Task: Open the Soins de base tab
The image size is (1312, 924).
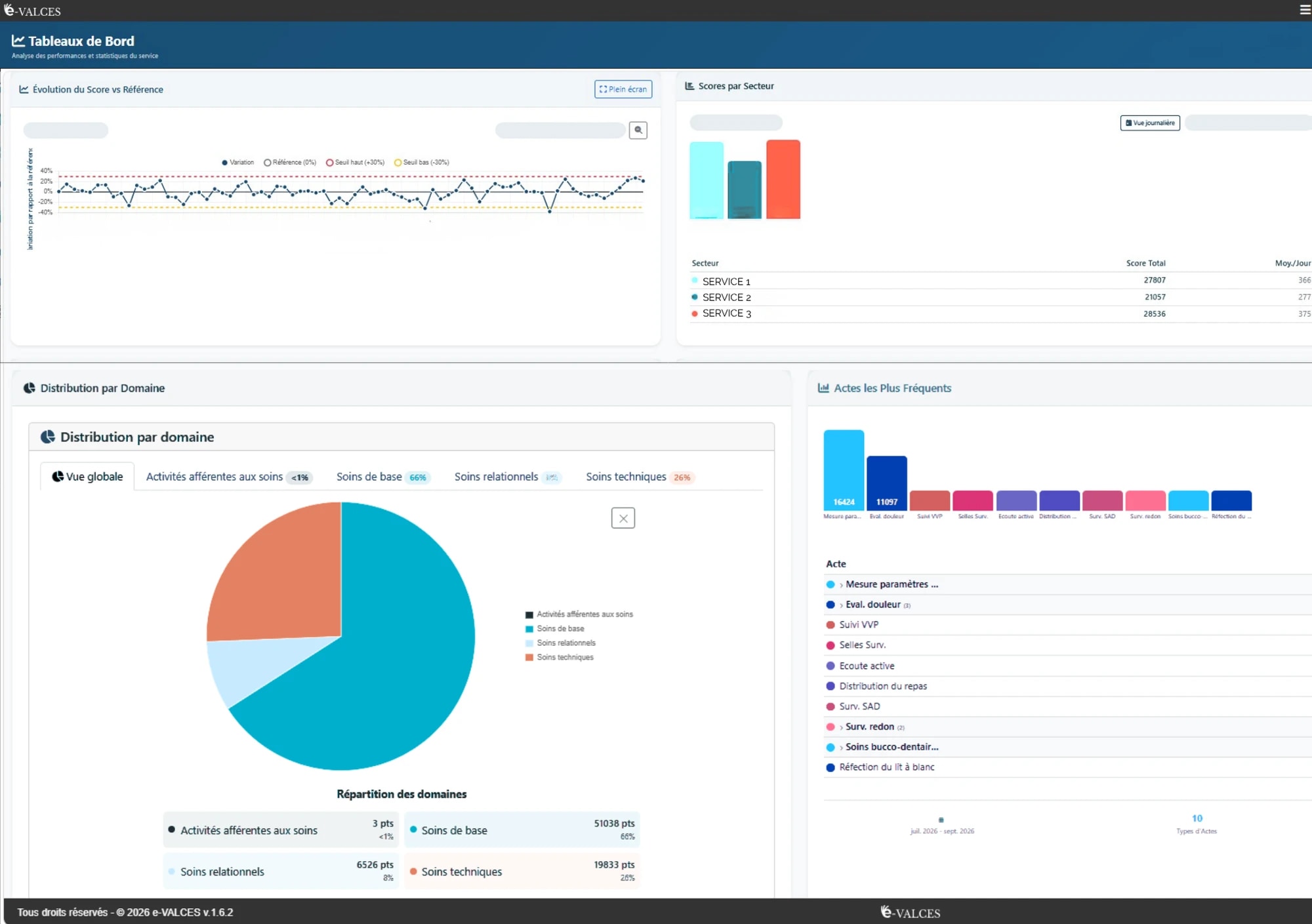Action: (x=382, y=477)
